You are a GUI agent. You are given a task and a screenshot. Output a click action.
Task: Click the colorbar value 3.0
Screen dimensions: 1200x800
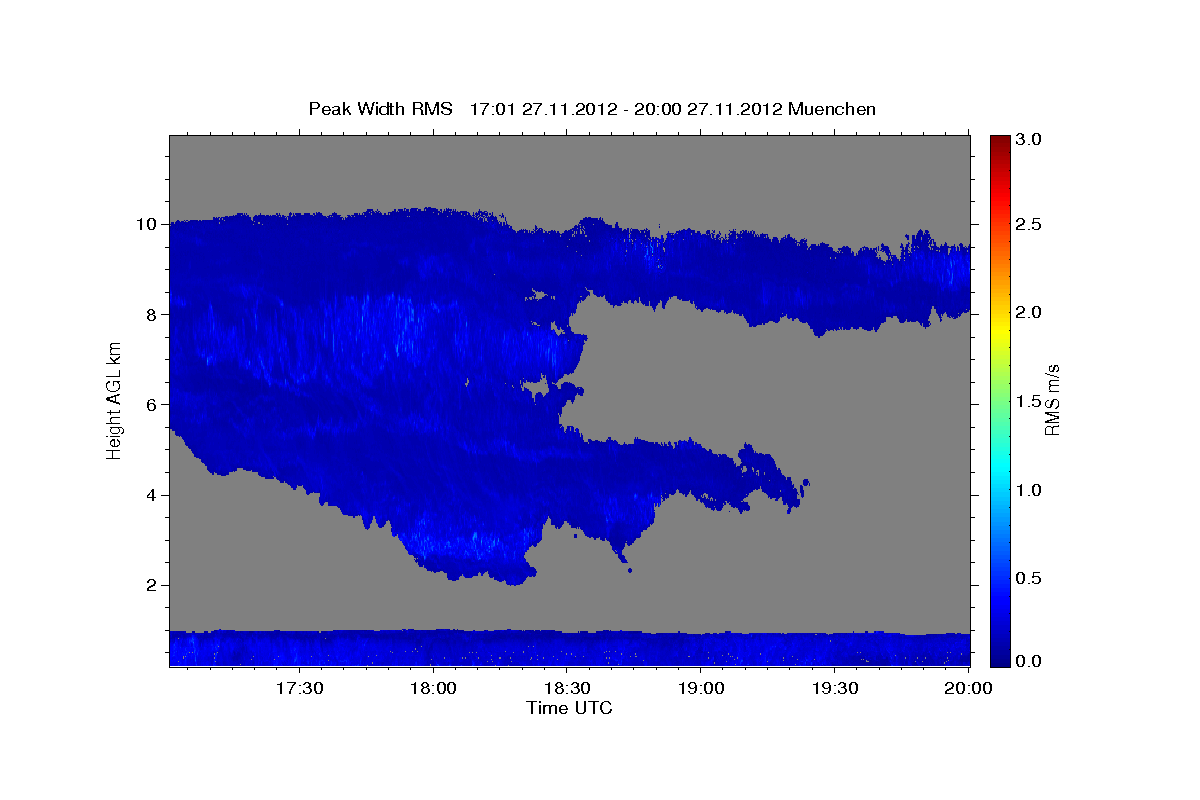[1028, 140]
